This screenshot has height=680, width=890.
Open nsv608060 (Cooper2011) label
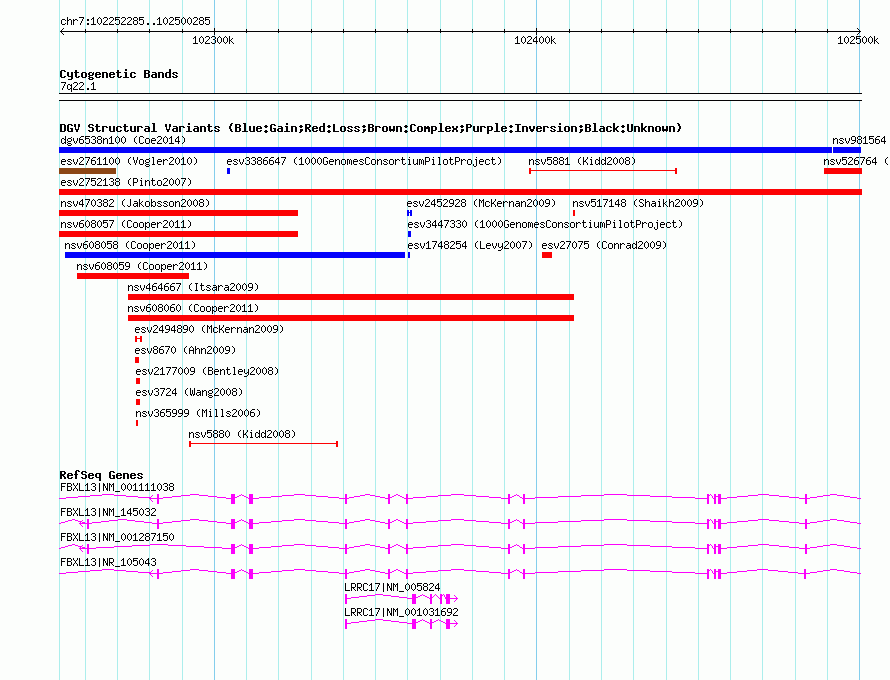click(x=193, y=308)
